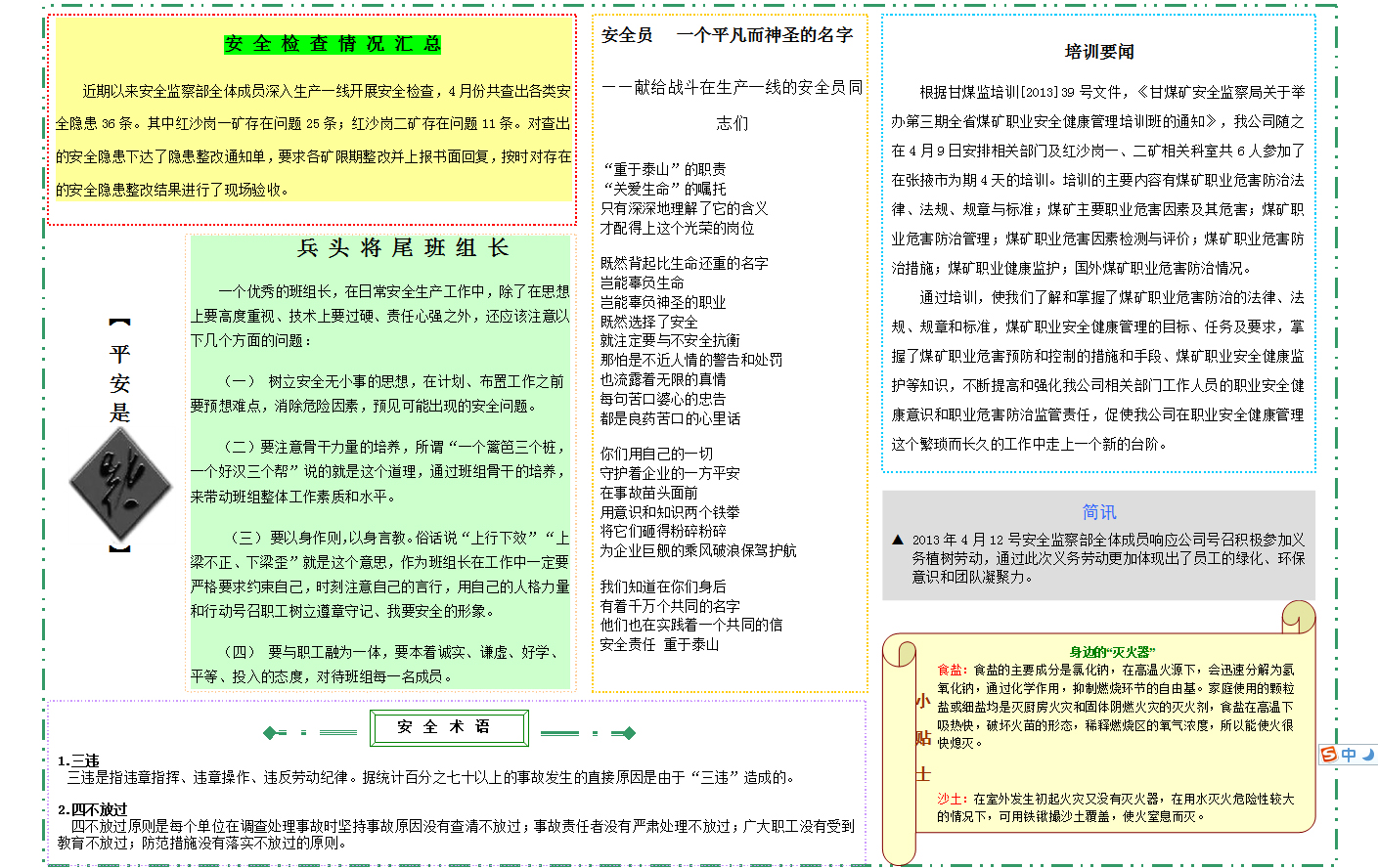Screen dimensions: 1378x868
Task: Click the scroll curl at top right
Action: coord(1298,618)
